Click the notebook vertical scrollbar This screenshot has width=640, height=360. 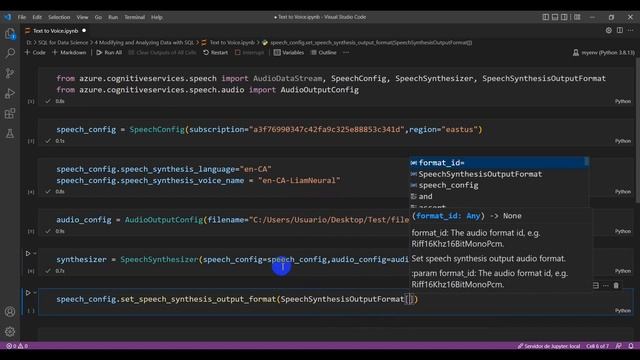pos(638,130)
